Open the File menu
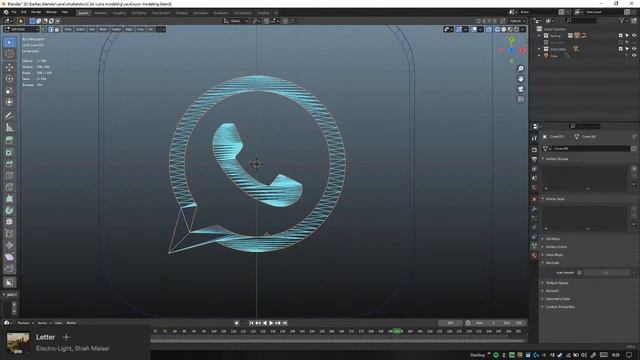 point(14,12)
